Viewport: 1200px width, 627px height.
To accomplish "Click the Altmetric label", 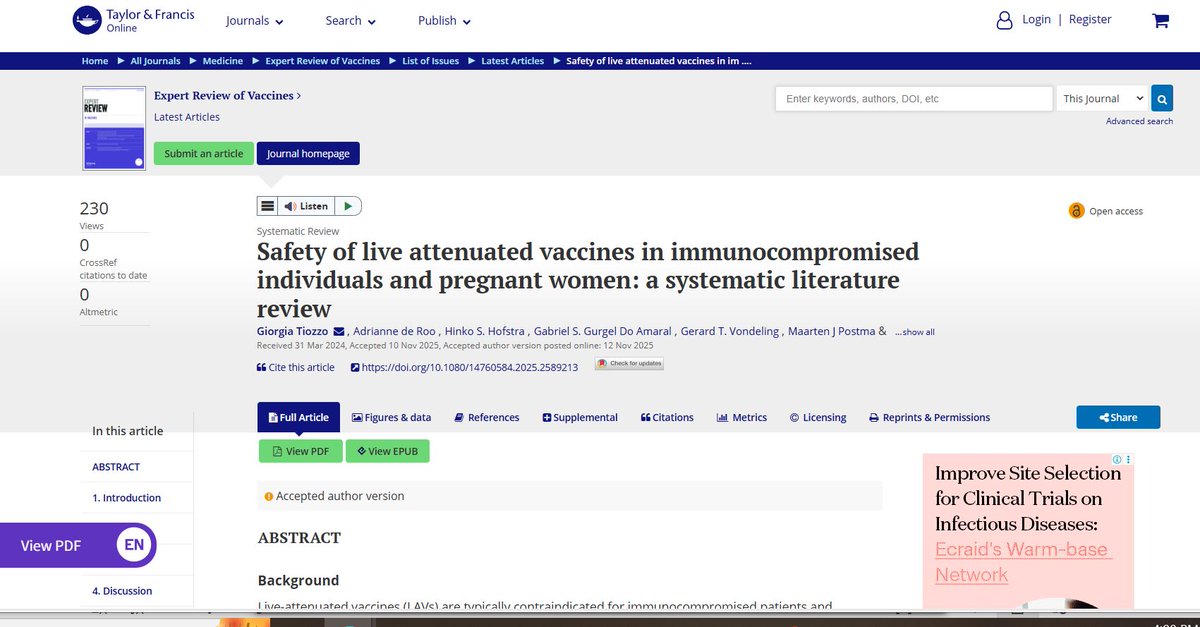I will pos(99,312).
